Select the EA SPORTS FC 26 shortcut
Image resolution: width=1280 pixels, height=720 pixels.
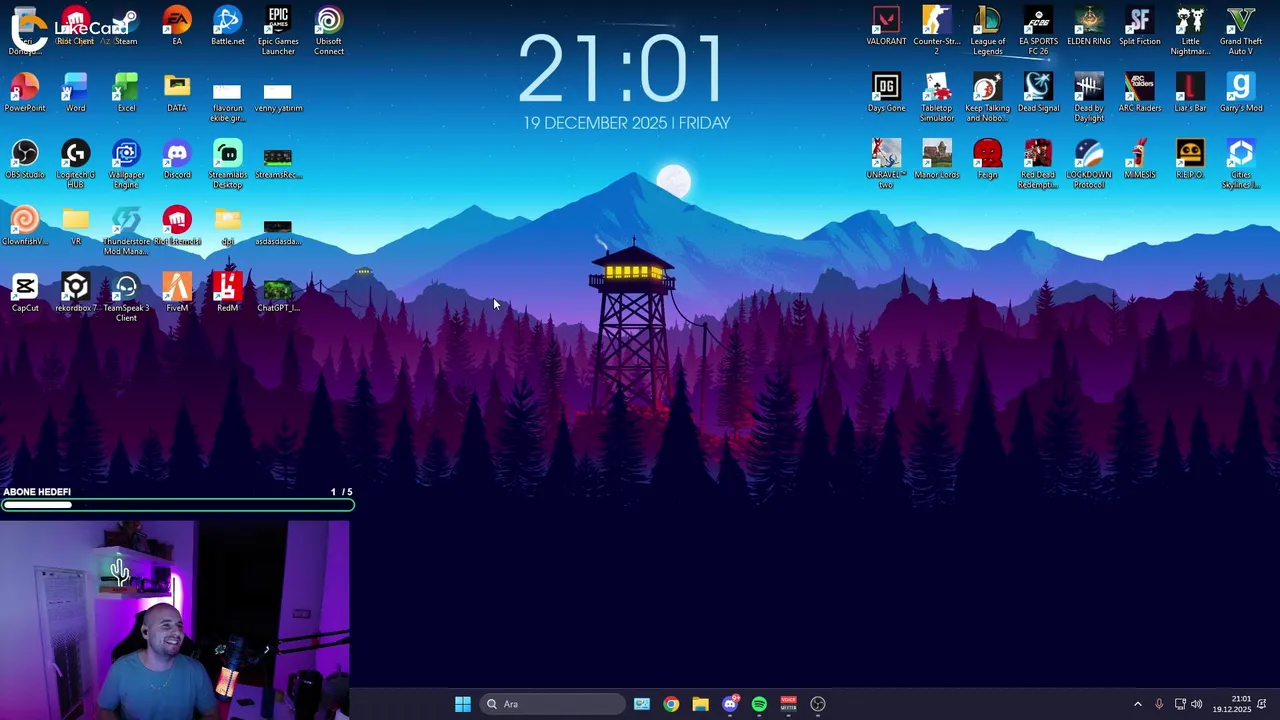tap(1038, 31)
